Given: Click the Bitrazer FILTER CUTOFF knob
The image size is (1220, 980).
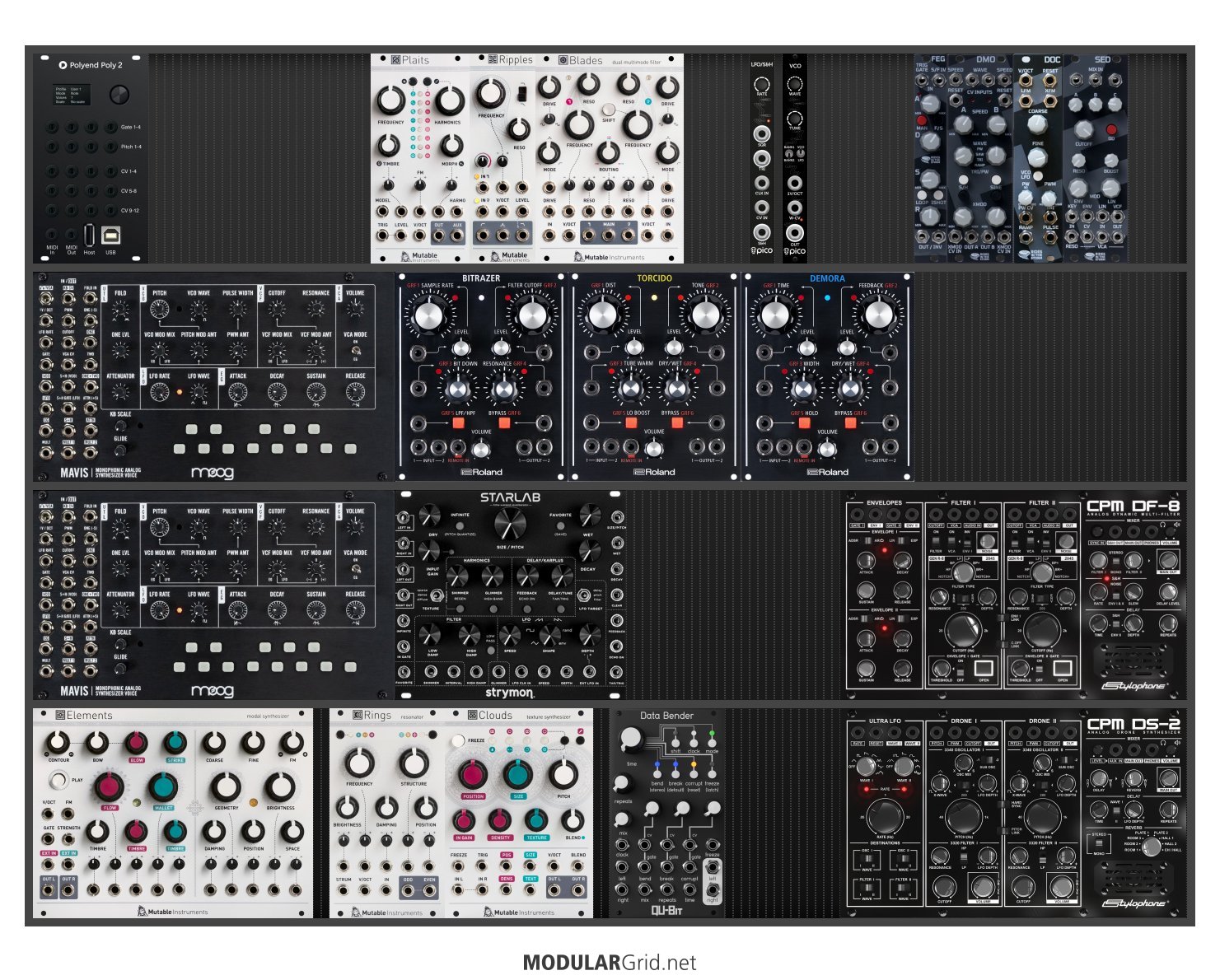Looking at the screenshot, I should [533, 316].
